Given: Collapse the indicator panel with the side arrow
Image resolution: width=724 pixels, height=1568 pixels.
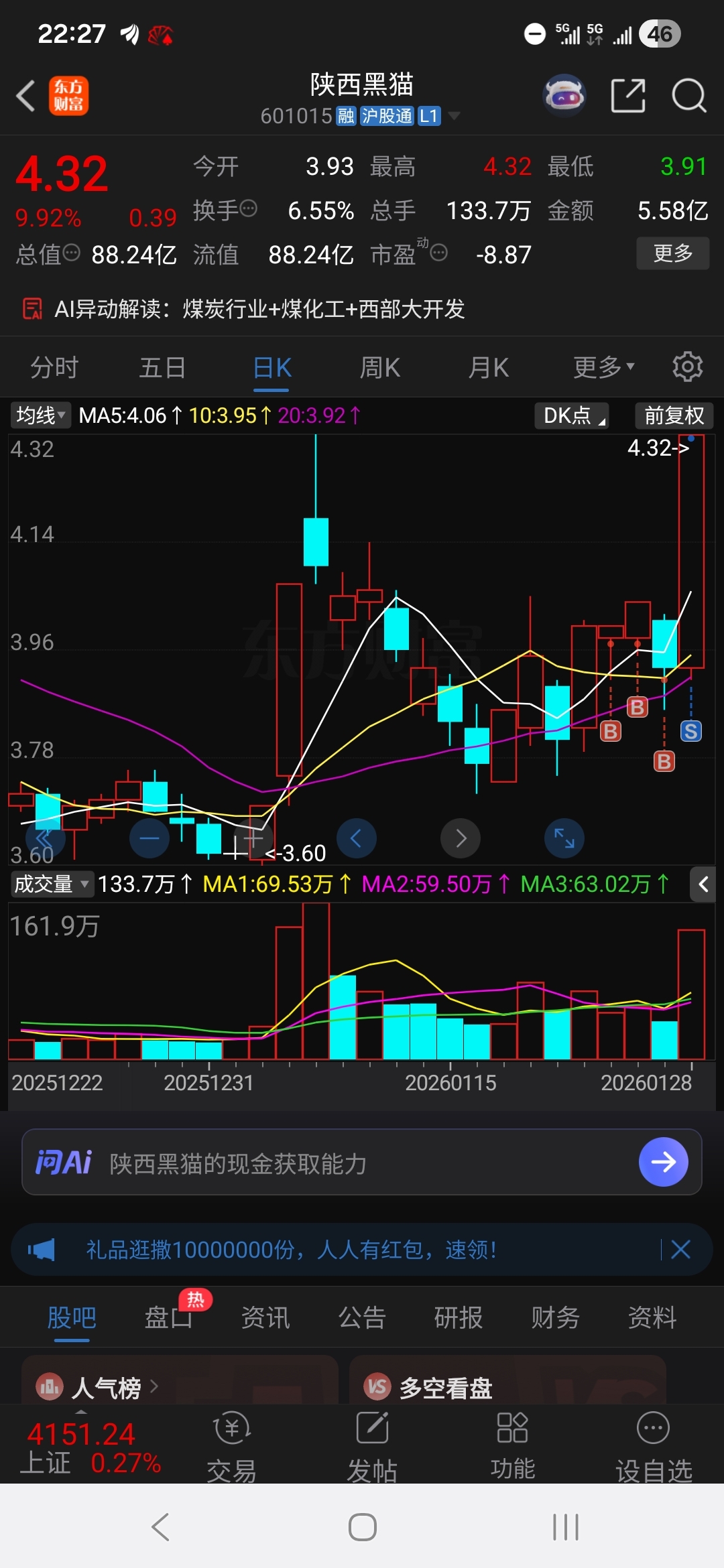Looking at the screenshot, I should 703,885.
